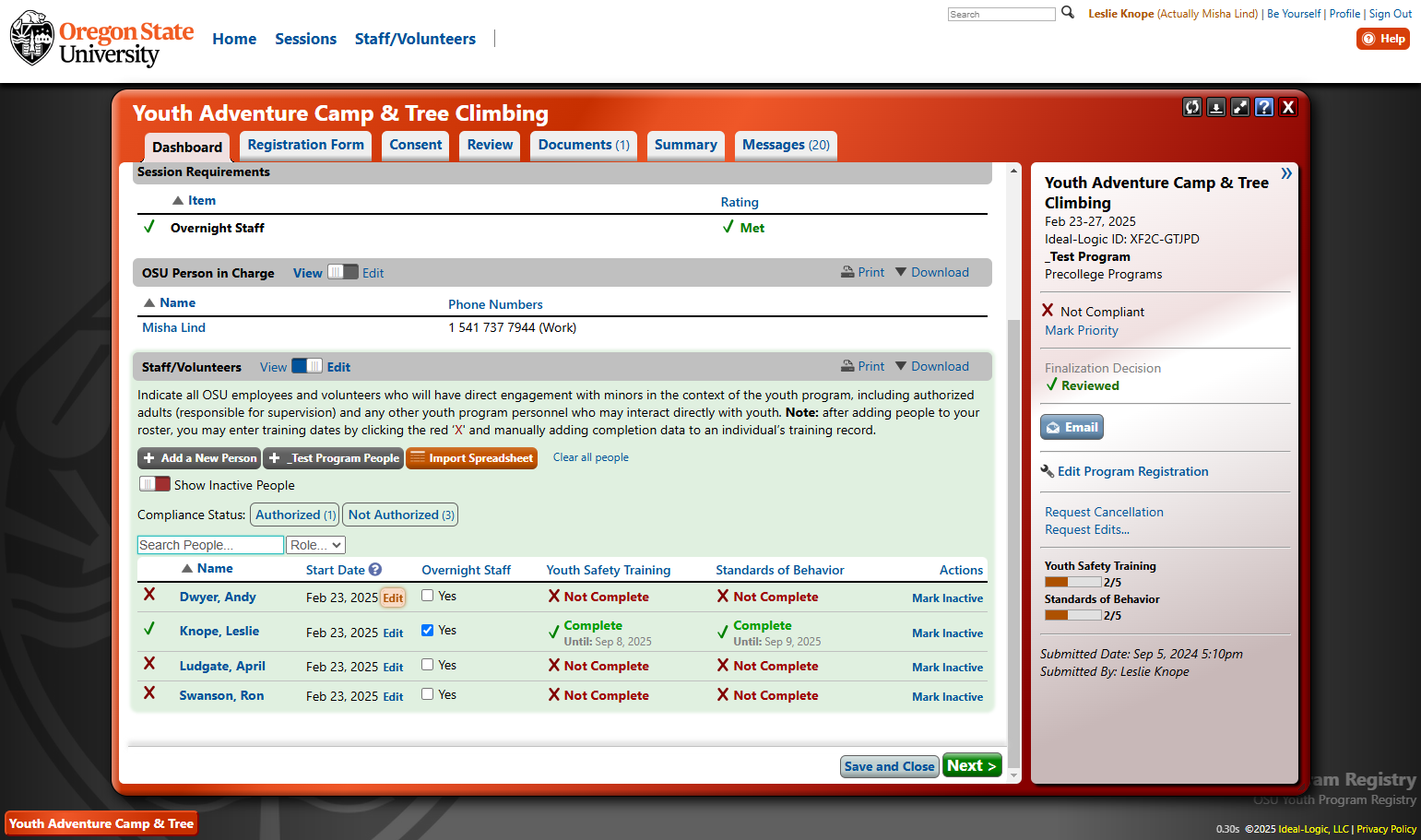Click the refresh icon in window header
The width and height of the screenshot is (1421, 840).
click(x=1192, y=107)
